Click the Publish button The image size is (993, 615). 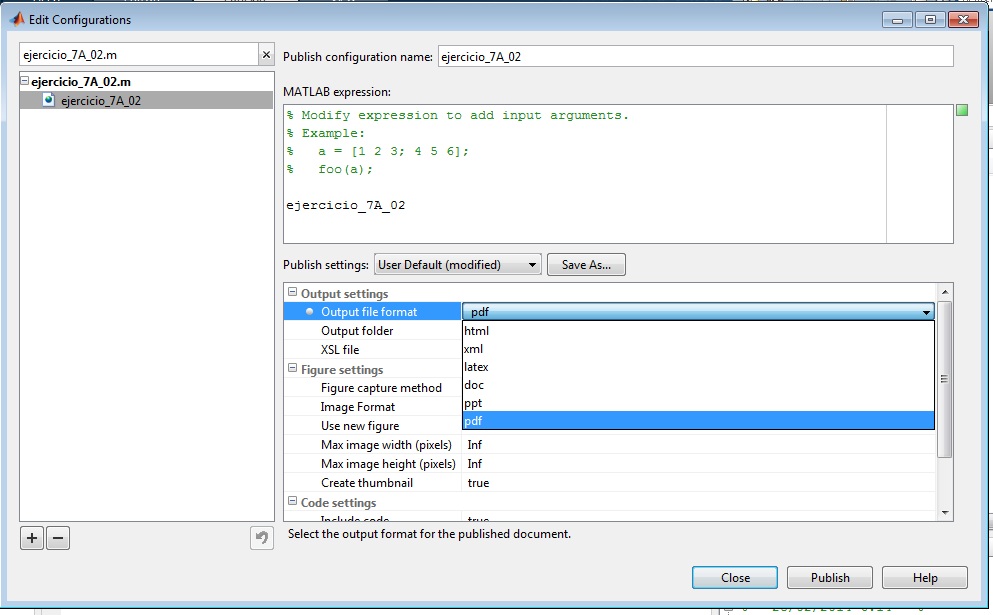pyautogui.click(x=830, y=578)
